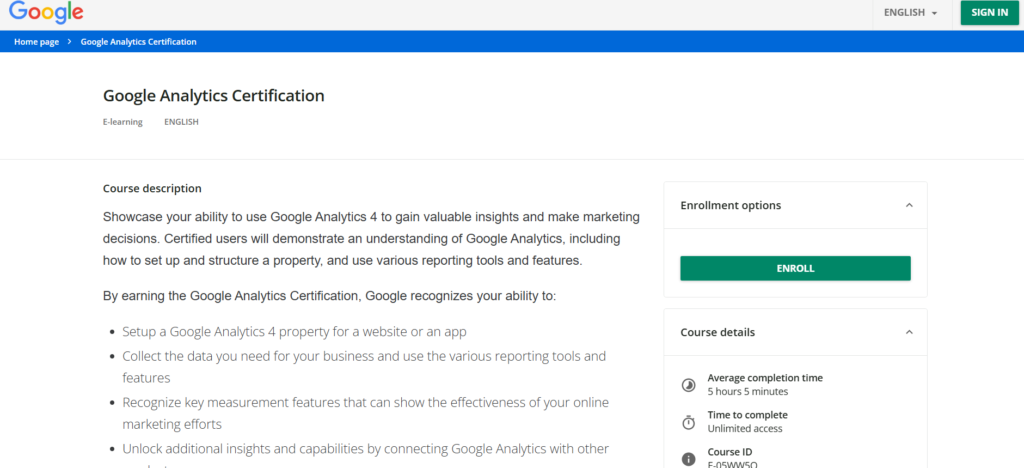Image resolution: width=1024 pixels, height=468 pixels.
Task: Click the ENGLISH label under the title
Action: tap(182, 122)
